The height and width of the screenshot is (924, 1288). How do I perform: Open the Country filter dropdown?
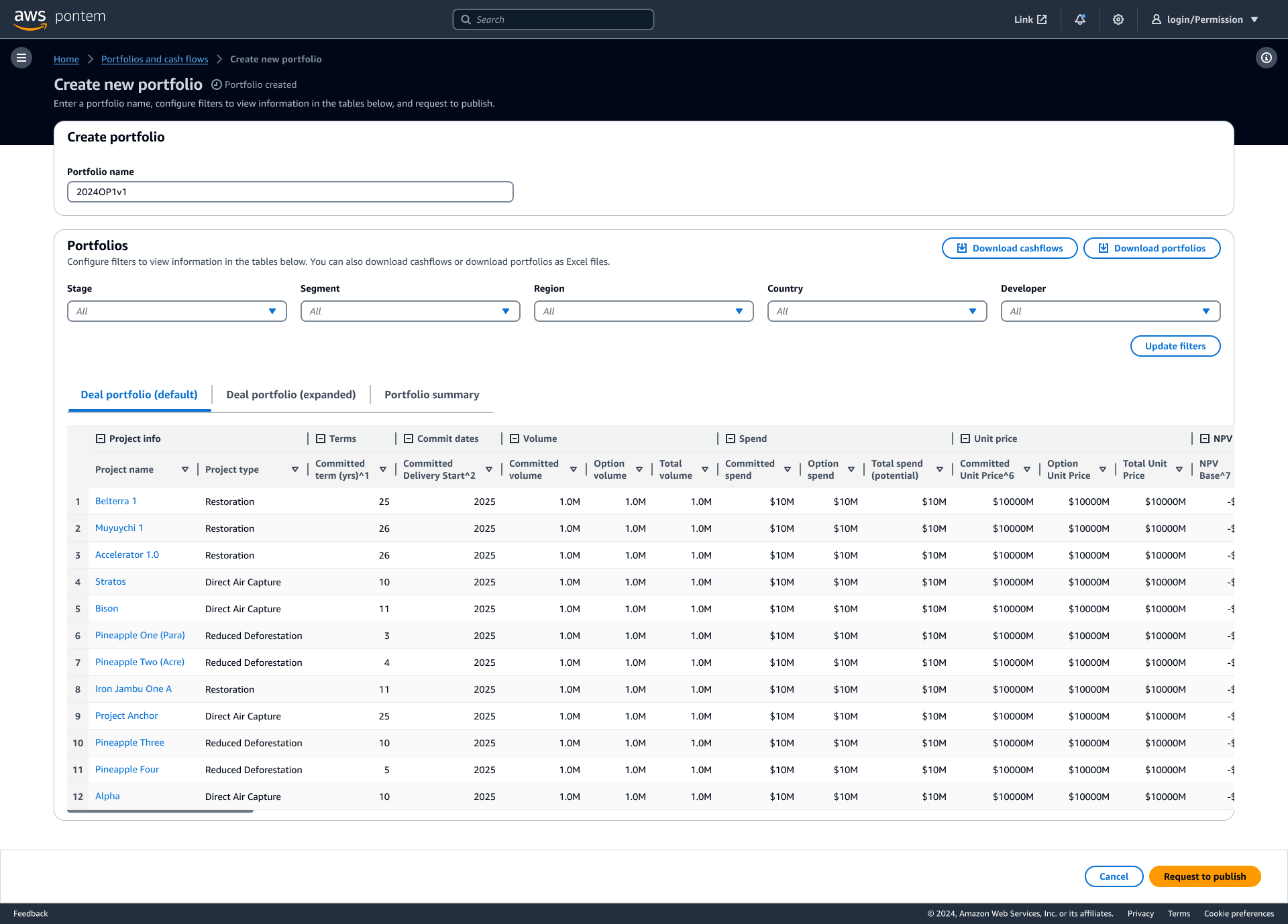coord(877,311)
